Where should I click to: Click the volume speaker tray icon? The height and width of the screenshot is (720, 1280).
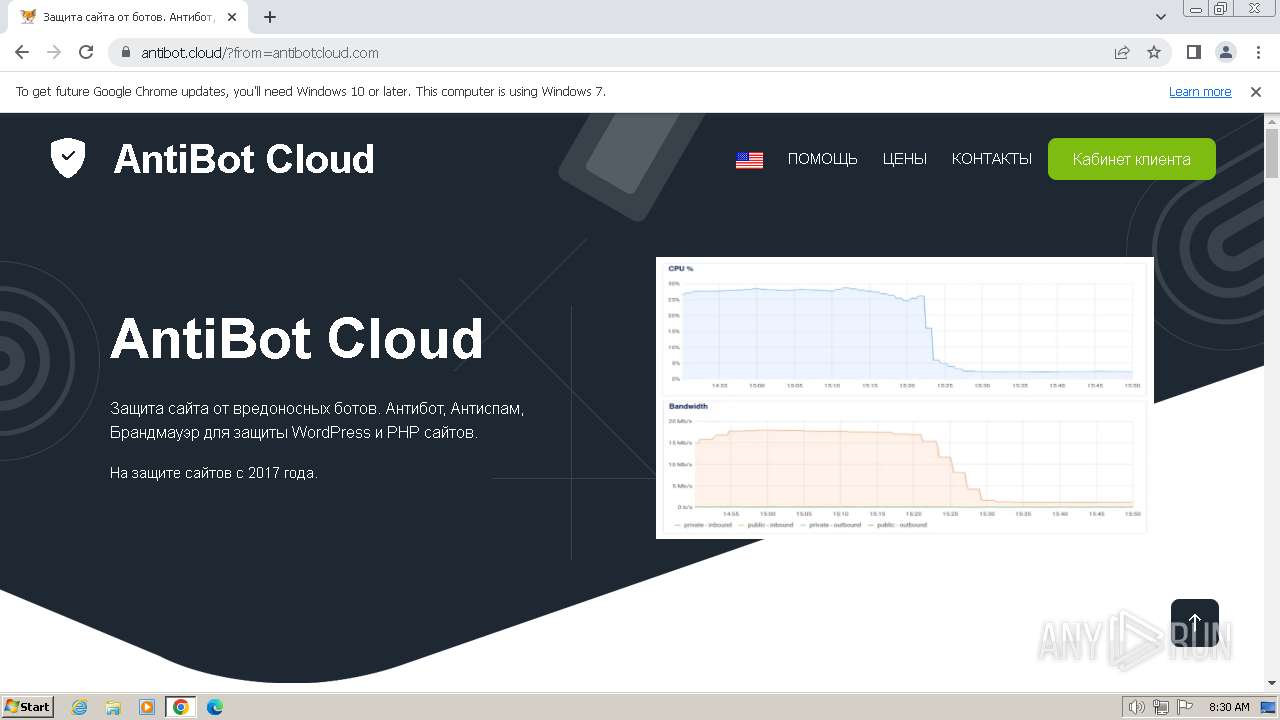(1136, 707)
